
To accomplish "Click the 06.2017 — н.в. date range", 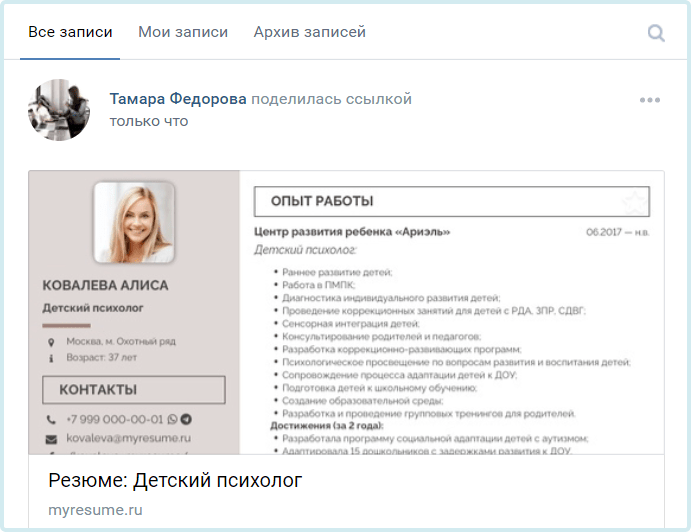I will pos(618,232).
